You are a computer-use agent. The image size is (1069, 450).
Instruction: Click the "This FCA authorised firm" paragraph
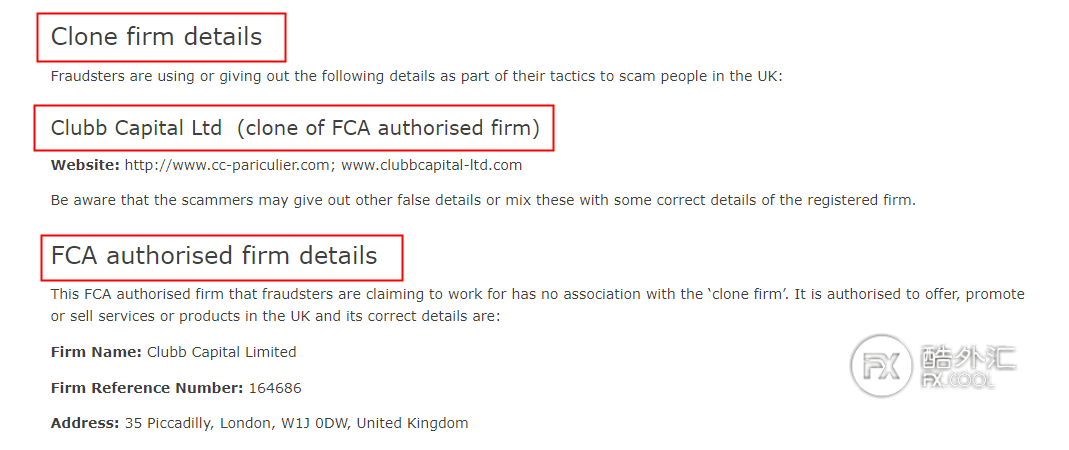click(x=538, y=295)
